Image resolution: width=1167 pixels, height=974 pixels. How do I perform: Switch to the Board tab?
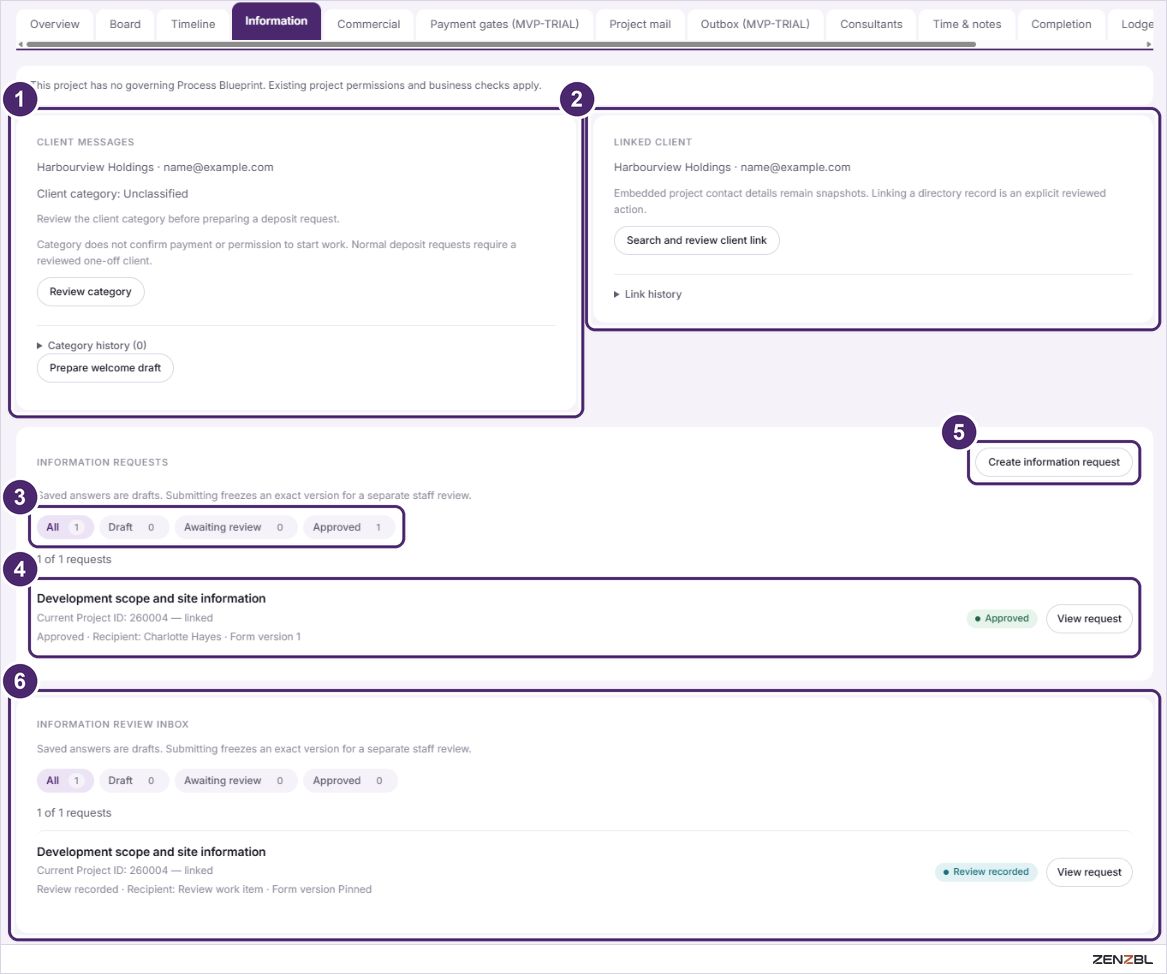coord(125,25)
